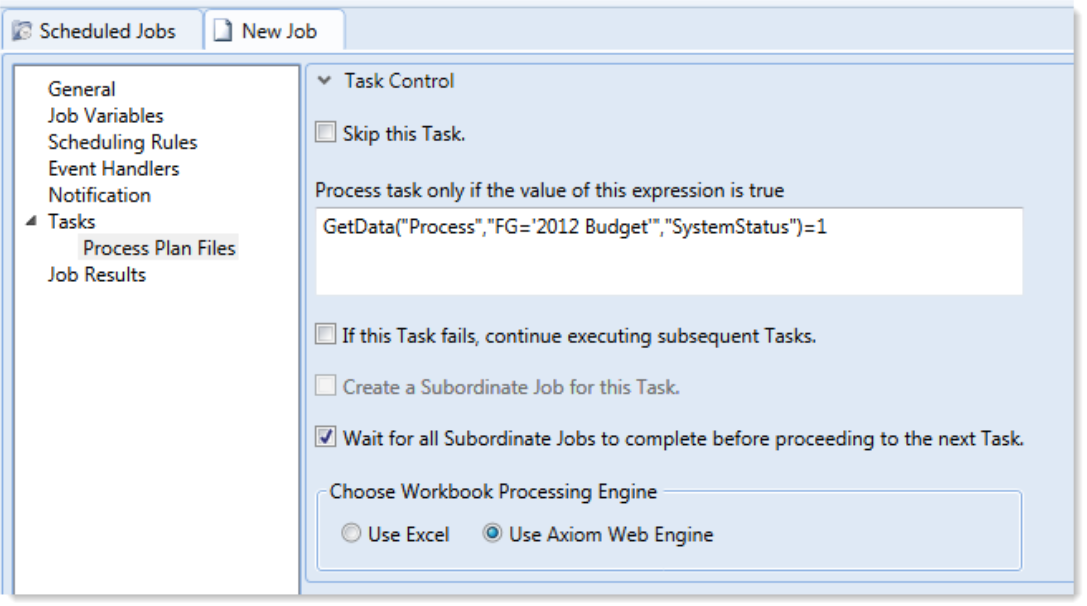Switch to the Scheduled Jobs tab
1087x606 pixels.
(x=106, y=31)
